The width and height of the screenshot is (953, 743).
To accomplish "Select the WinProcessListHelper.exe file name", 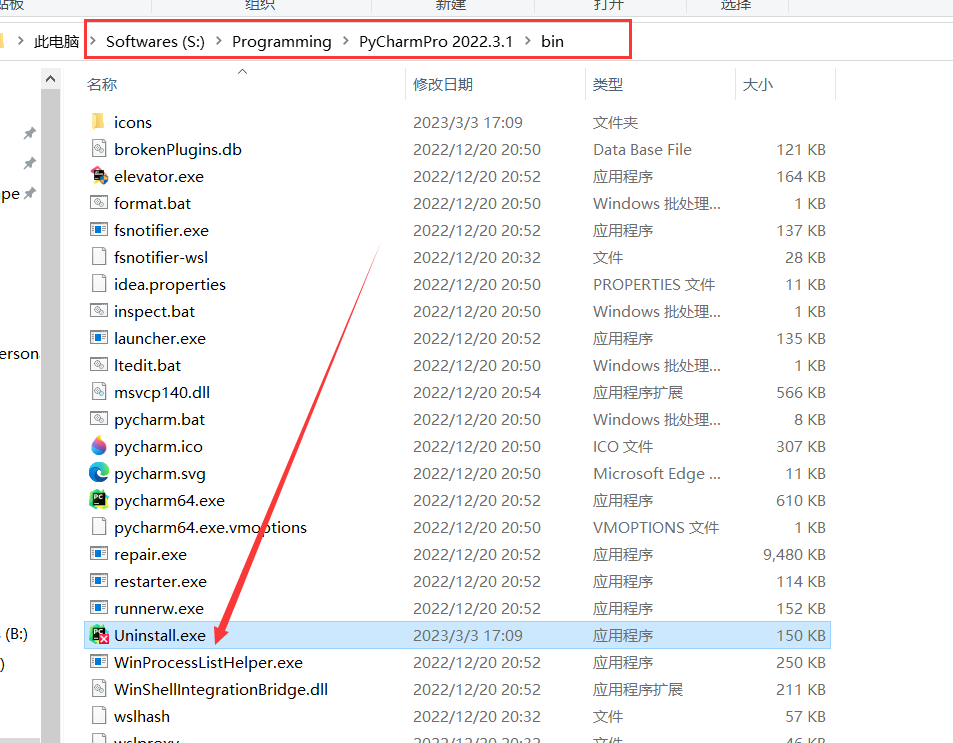I will coord(208,663).
